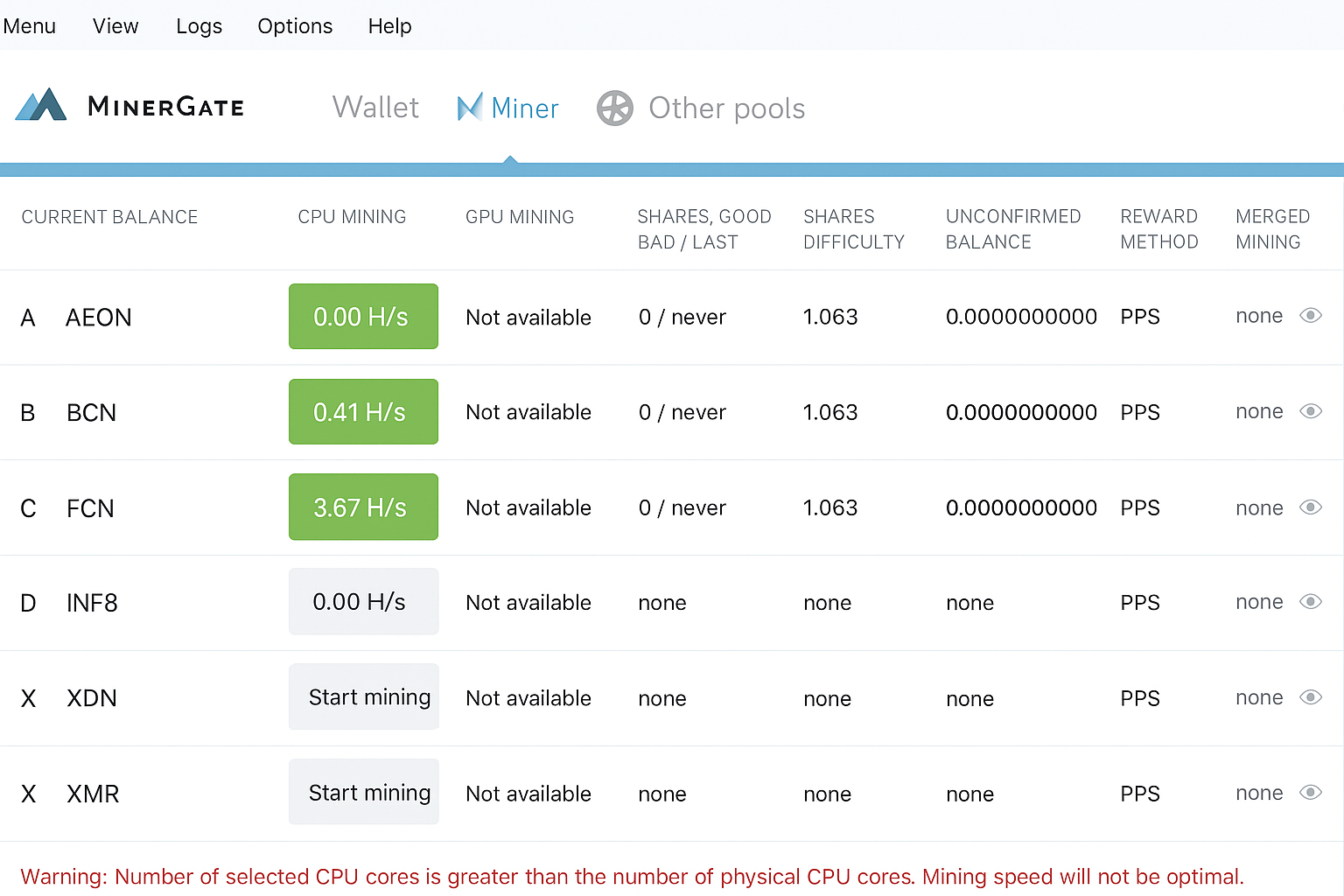Viewport: 1344px width, 896px height.
Task: Click the Other pools wheel icon
Action: (x=615, y=108)
